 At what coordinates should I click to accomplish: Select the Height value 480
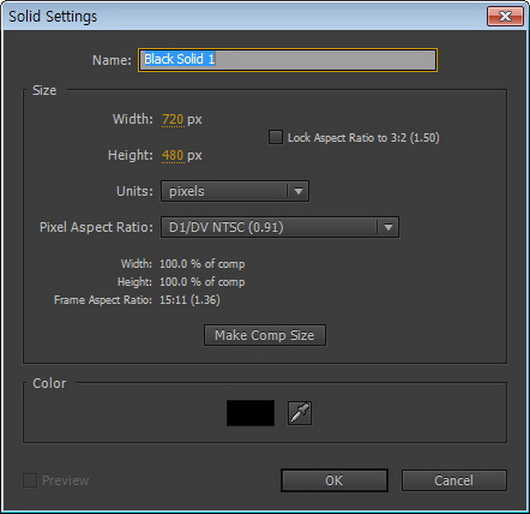pos(172,155)
